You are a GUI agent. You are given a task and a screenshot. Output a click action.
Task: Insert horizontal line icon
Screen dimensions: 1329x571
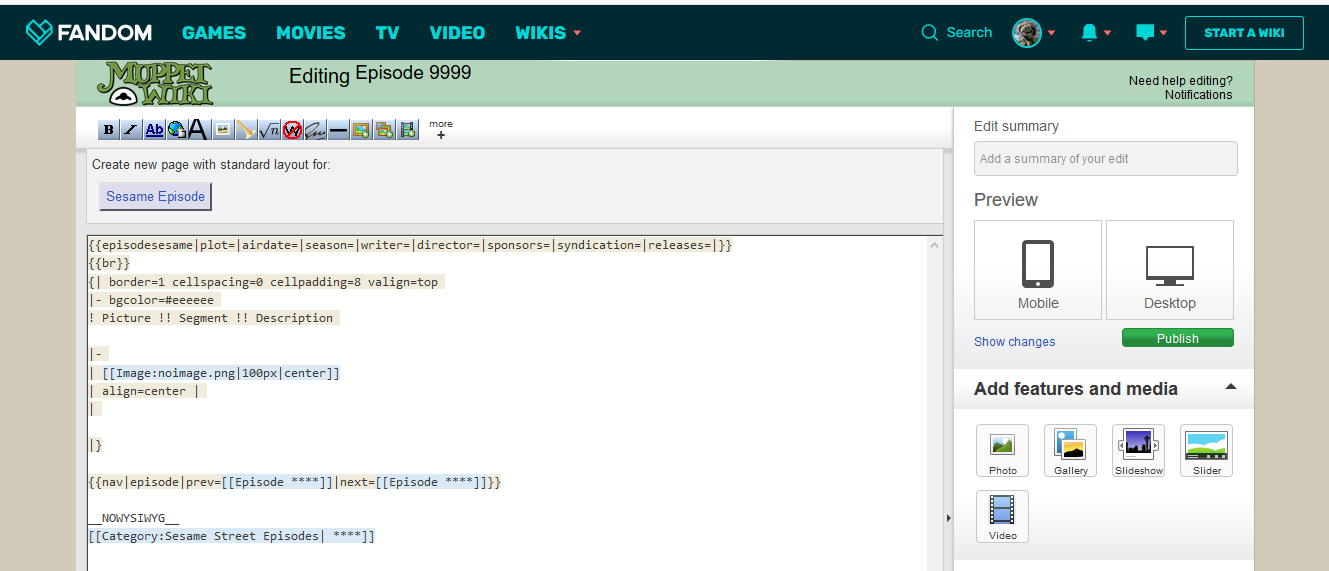(338, 130)
